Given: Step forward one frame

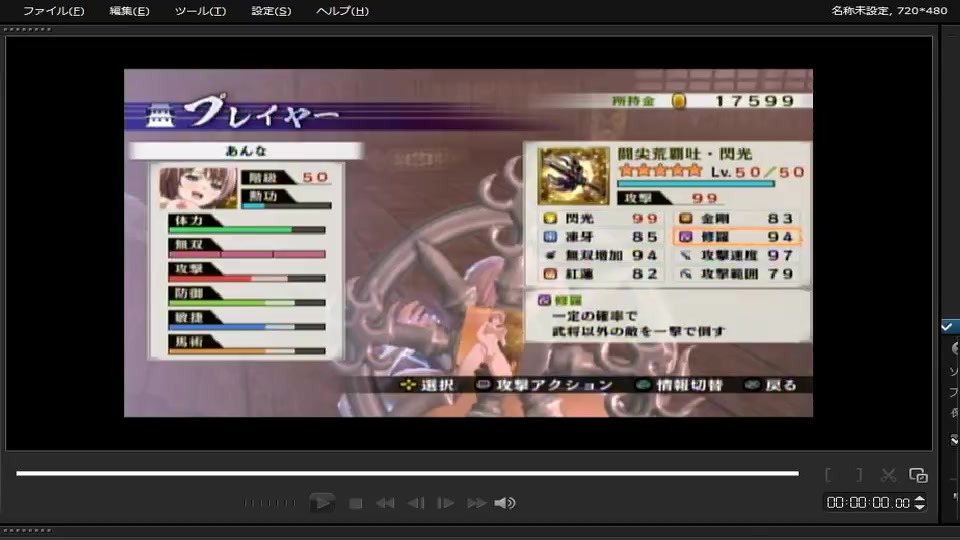Looking at the screenshot, I should coord(445,503).
